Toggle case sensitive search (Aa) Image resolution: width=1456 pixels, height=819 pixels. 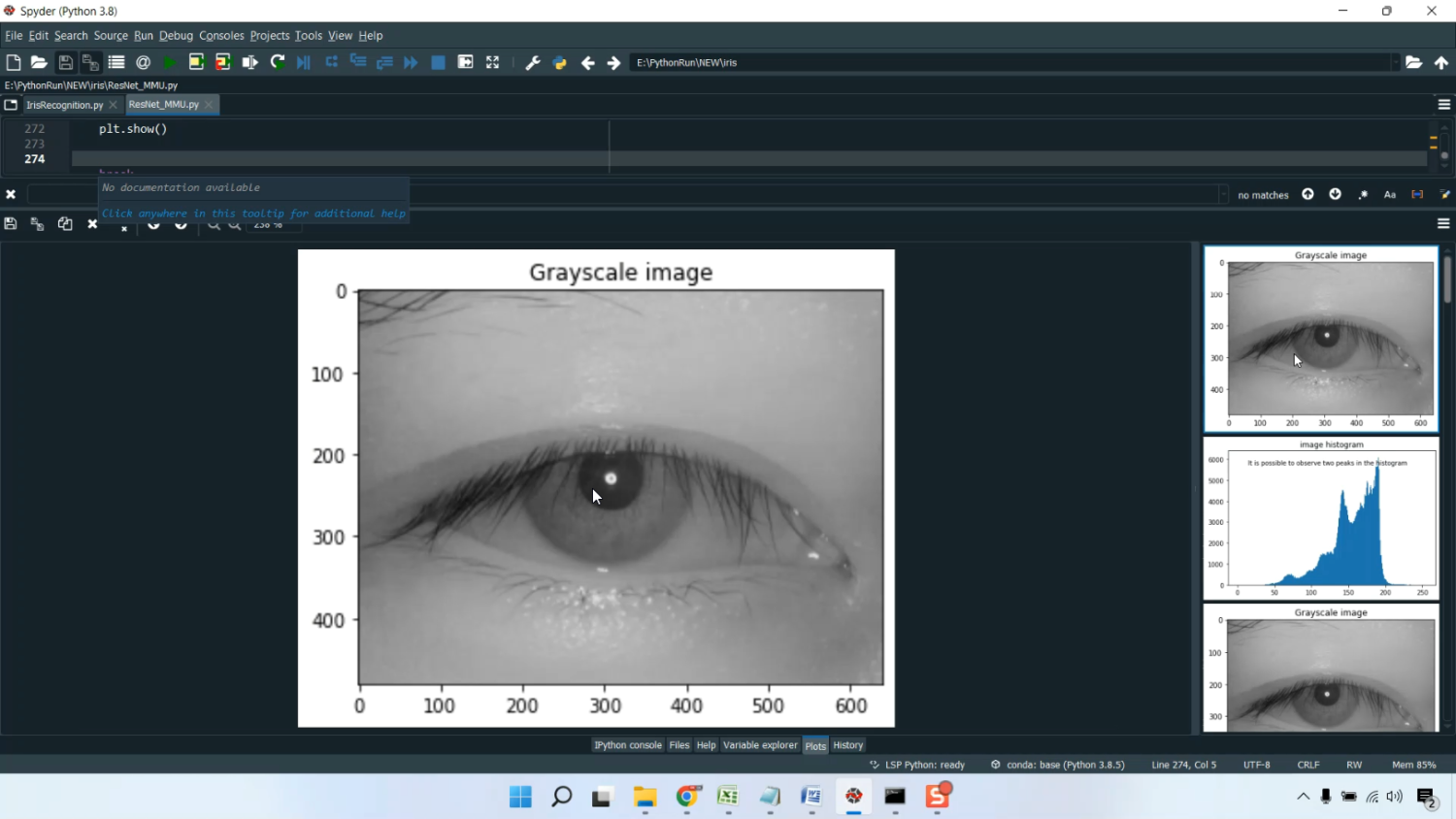pos(1390,195)
